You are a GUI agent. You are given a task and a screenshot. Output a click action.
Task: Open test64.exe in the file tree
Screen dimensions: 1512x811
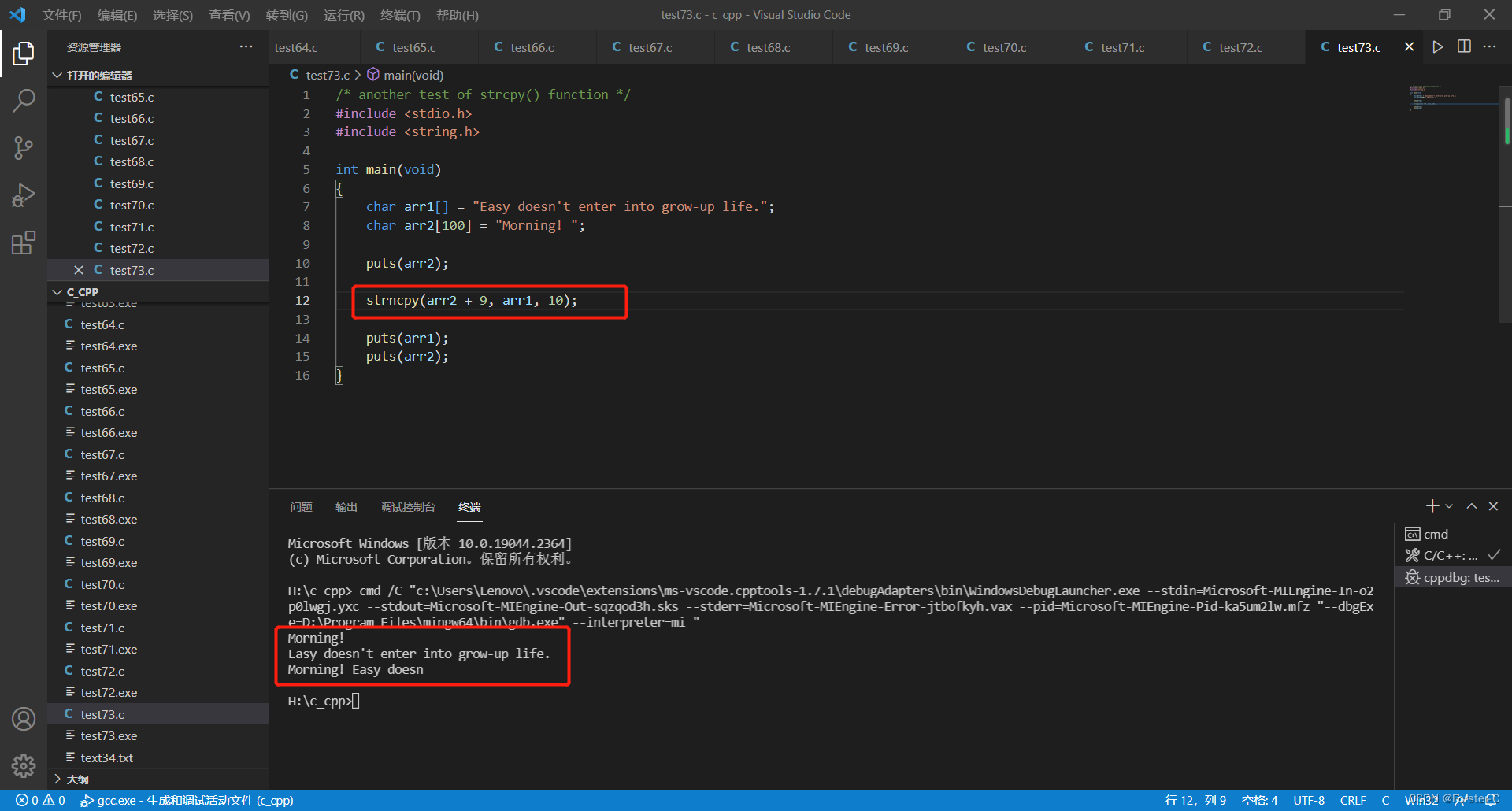pos(157,346)
